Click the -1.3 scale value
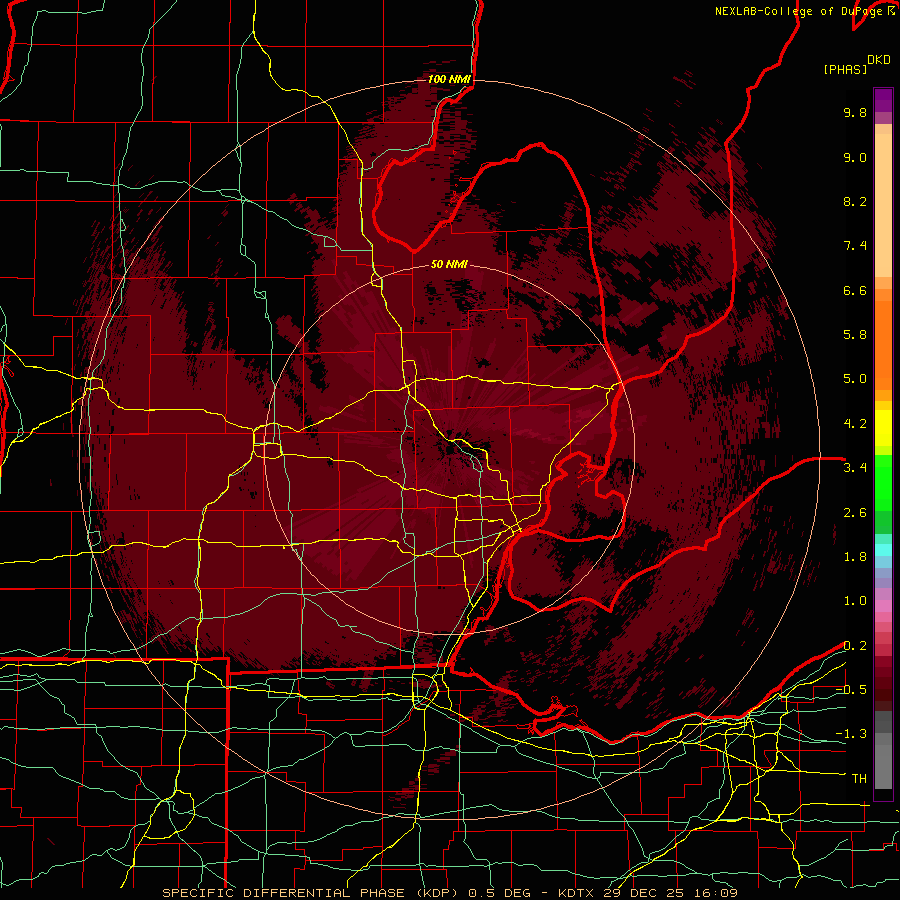 [851, 734]
